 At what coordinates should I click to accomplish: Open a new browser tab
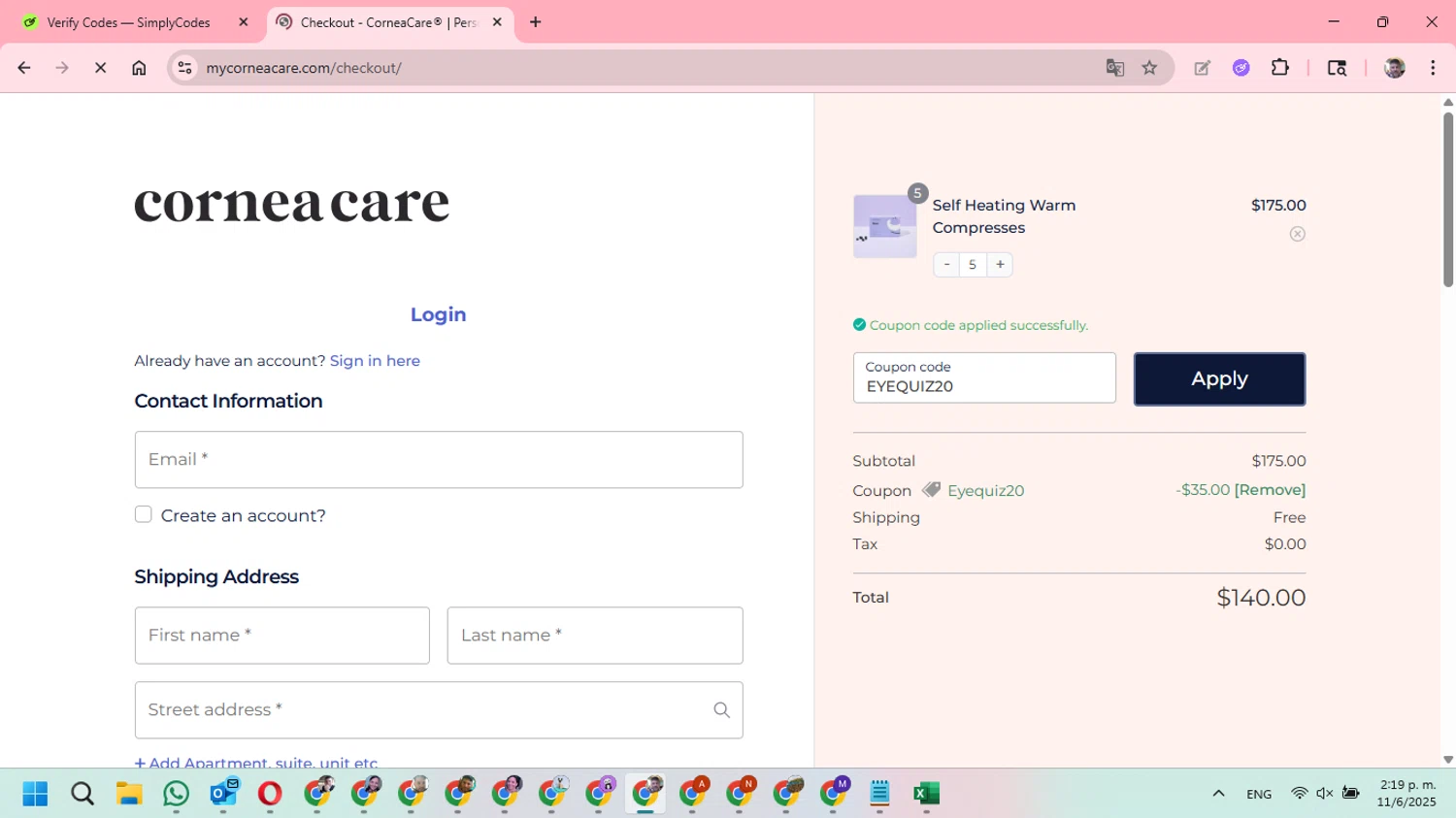point(535,22)
